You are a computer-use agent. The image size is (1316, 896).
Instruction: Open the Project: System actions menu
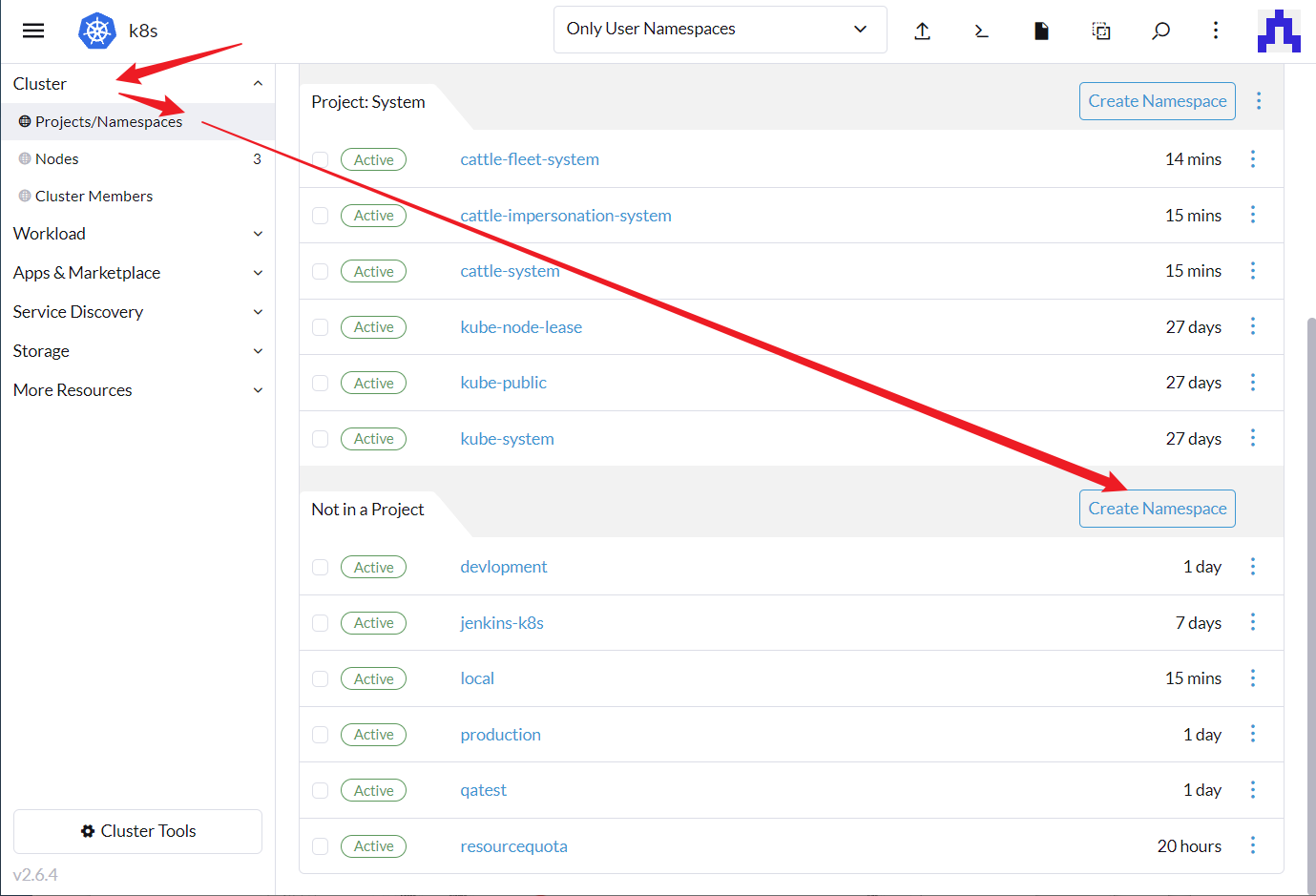(1259, 101)
